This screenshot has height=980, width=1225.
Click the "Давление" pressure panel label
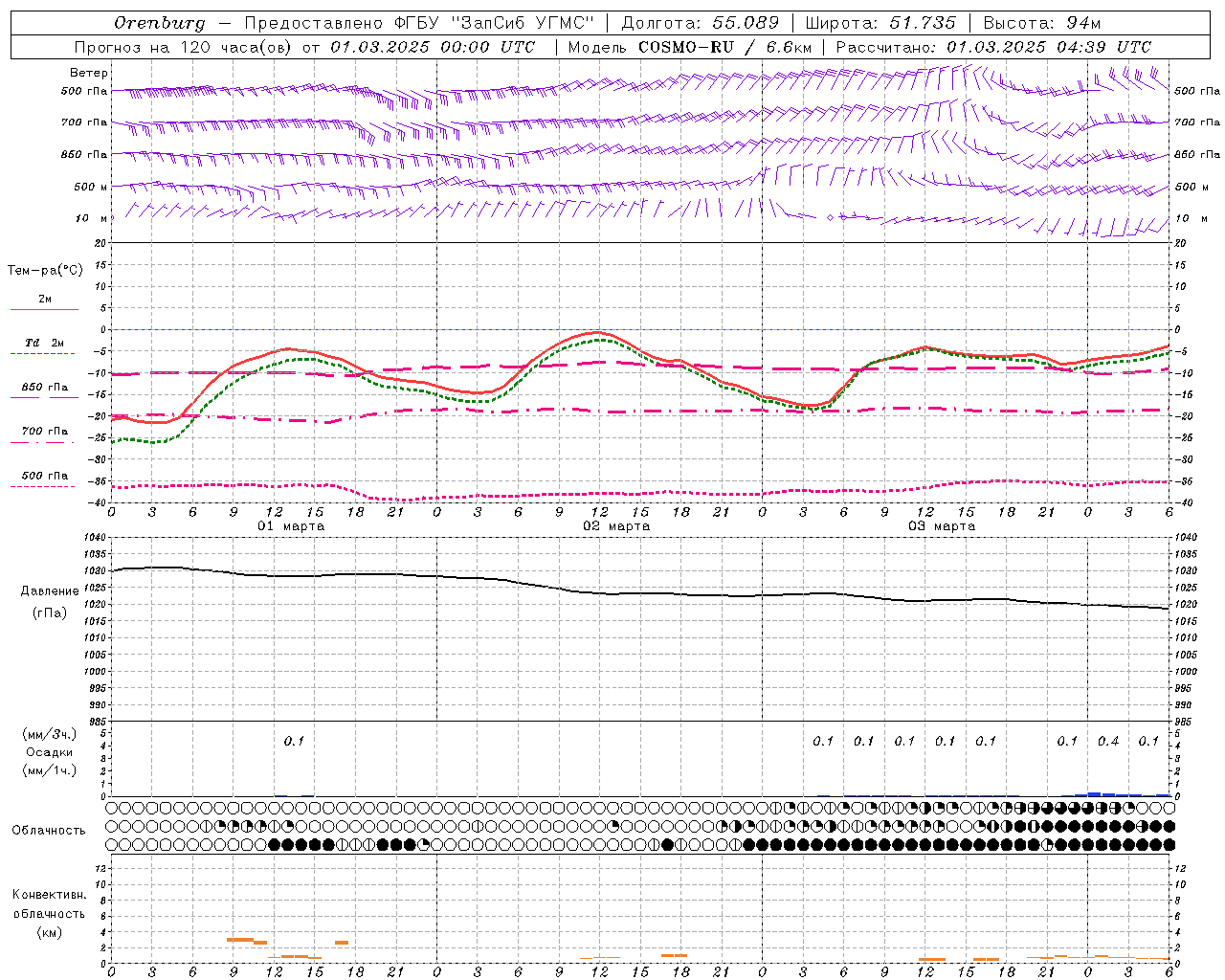tap(50, 591)
